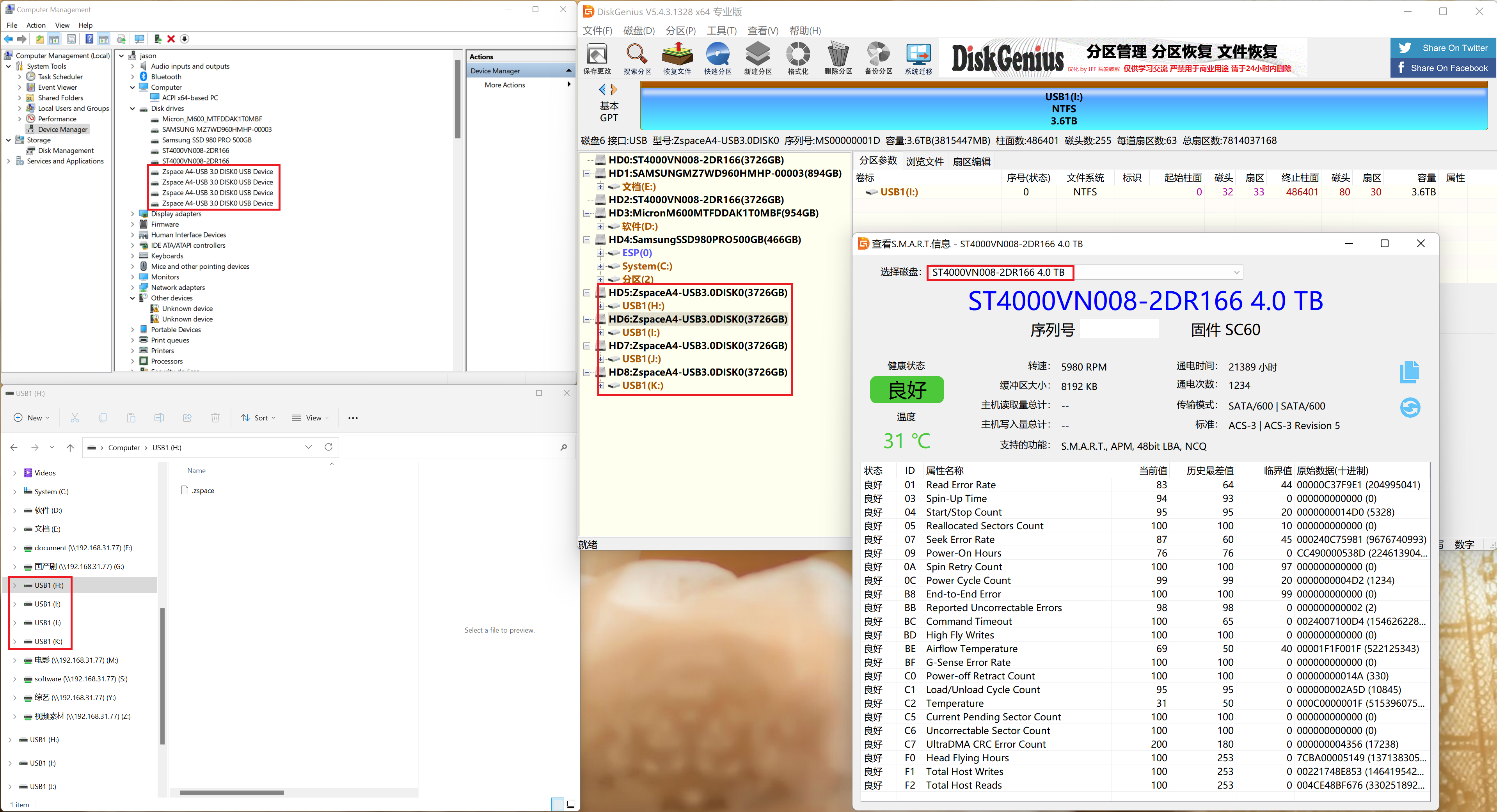Expand the System(C:) partition in DiskGenius tree
Viewport: 1497px width, 812px height.
point(600,266)
